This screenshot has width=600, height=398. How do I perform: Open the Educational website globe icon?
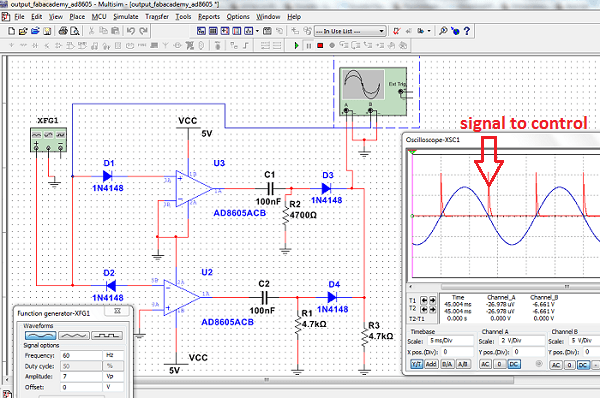455,31
